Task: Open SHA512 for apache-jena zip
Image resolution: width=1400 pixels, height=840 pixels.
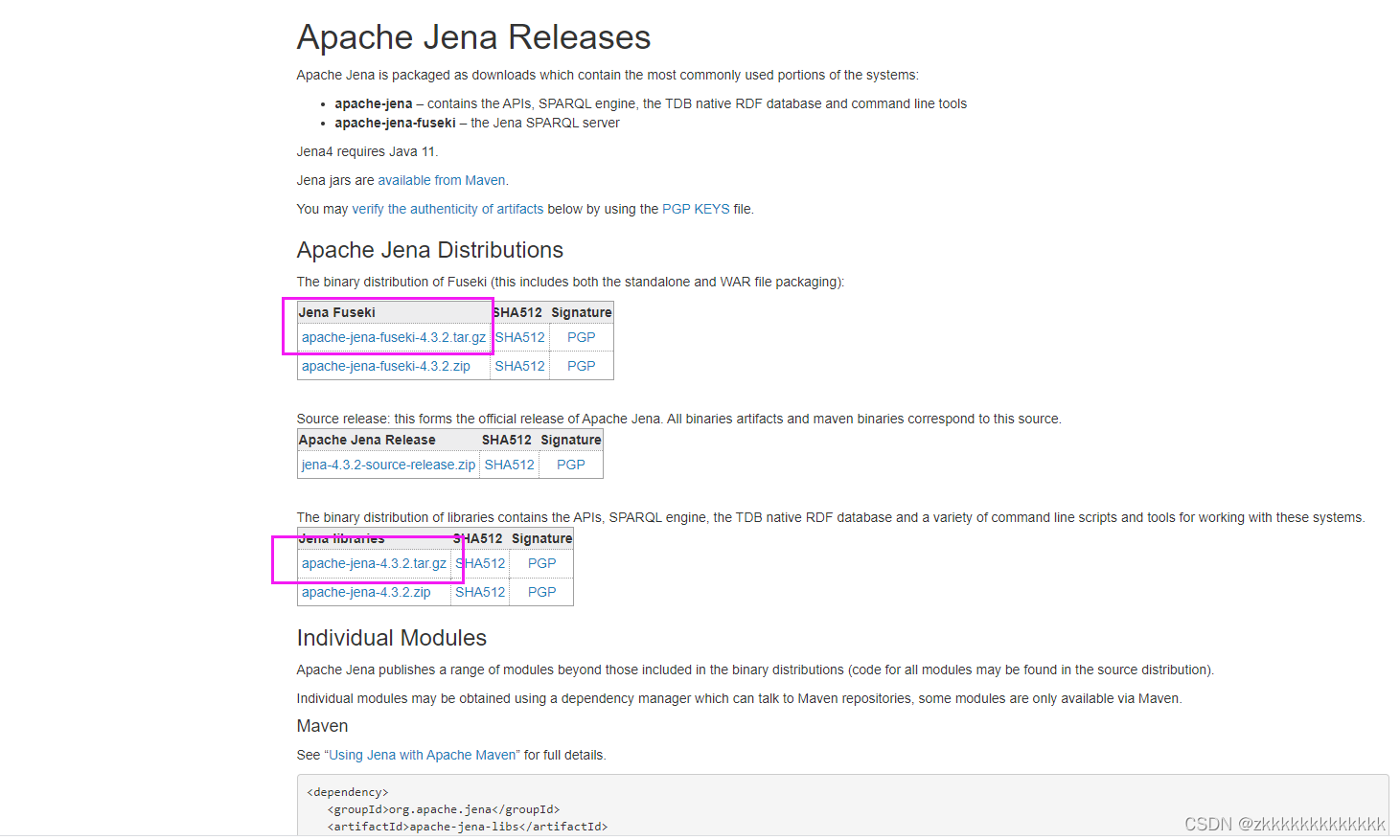Action: point(480,592)
